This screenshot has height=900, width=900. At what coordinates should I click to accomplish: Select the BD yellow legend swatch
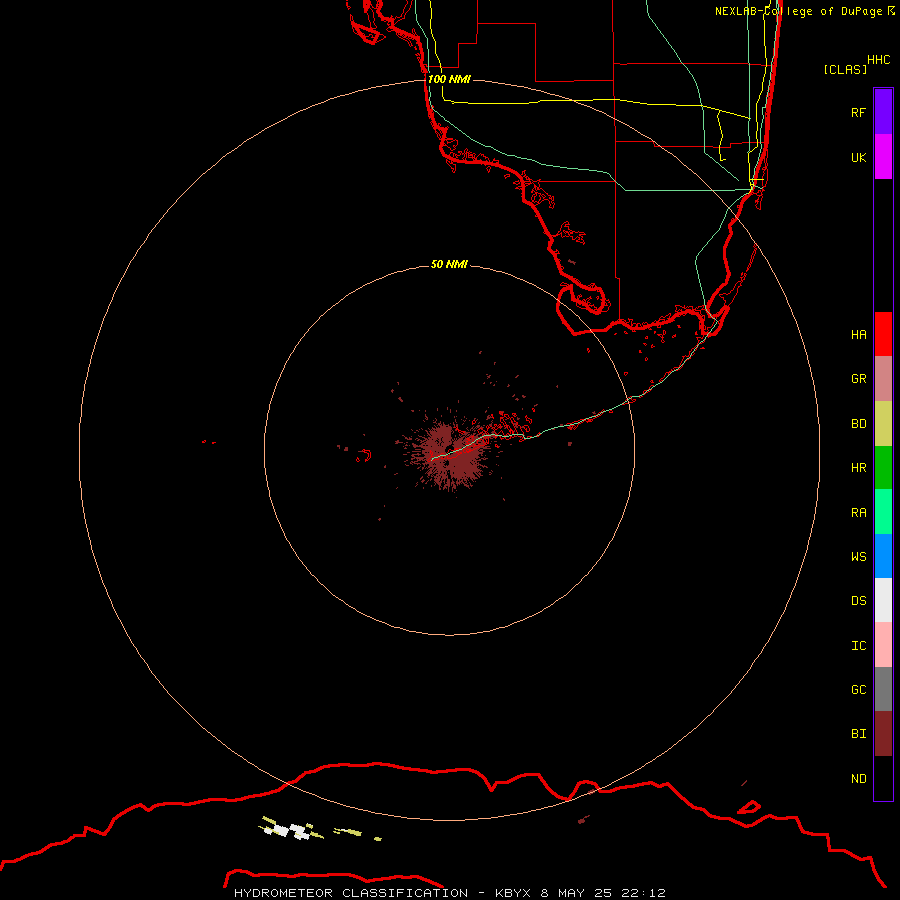pos(883,424)
